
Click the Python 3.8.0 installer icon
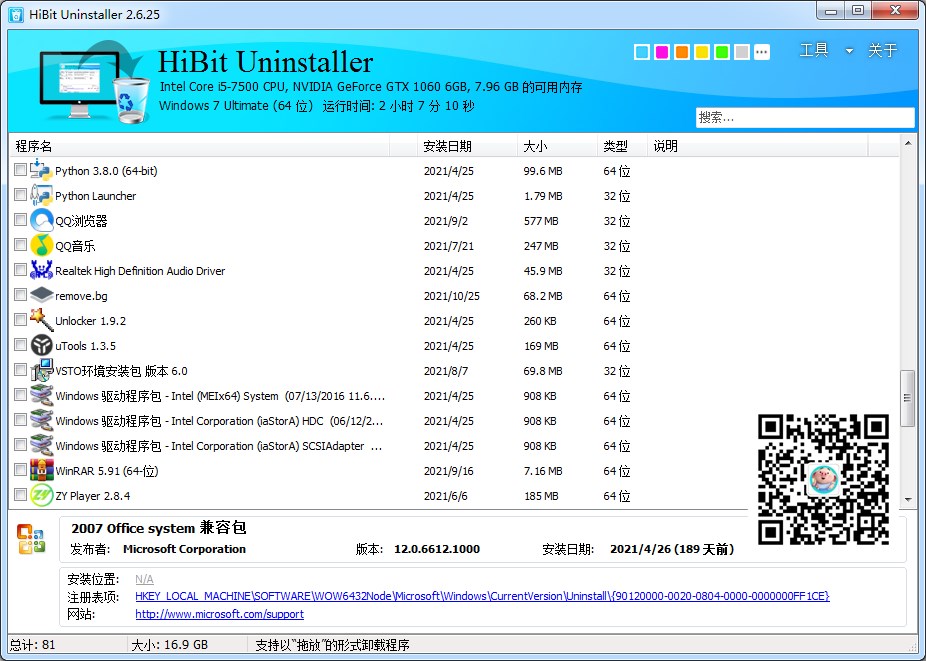(x=41, y=170)
